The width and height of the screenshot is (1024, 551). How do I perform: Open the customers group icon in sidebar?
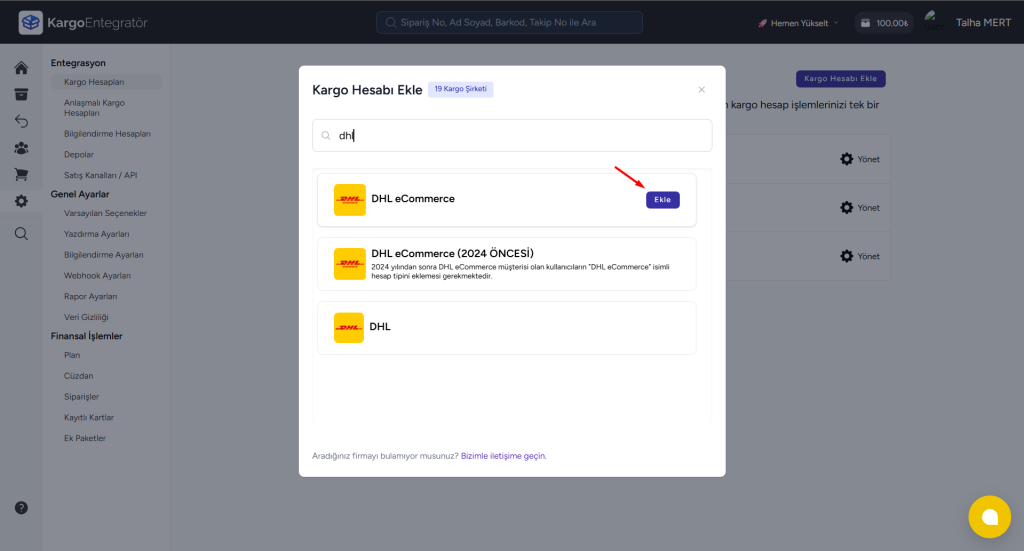(x=21, y=148)
